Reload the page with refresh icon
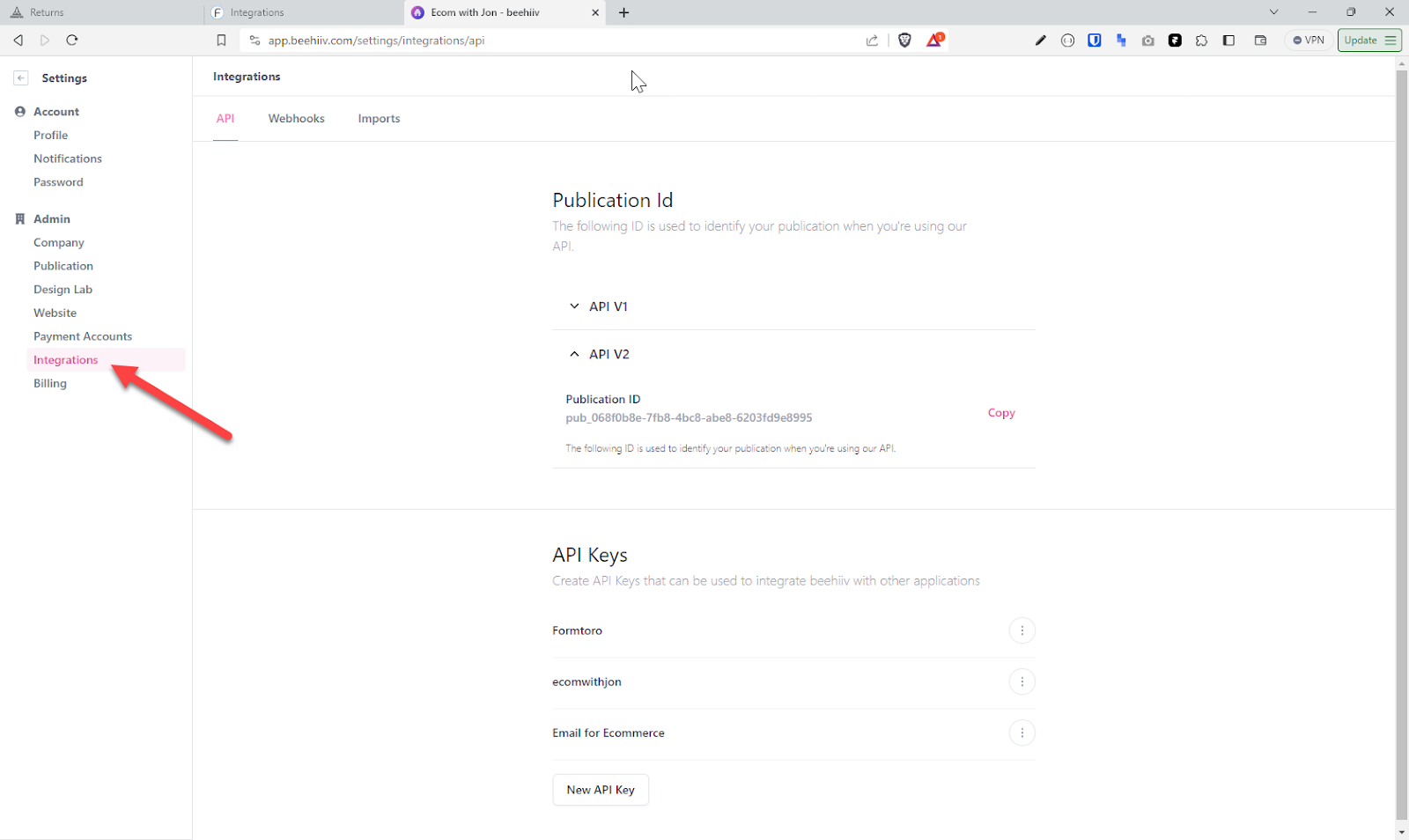Viewport: 1409px width, 840px height. (x=72, y=41)
